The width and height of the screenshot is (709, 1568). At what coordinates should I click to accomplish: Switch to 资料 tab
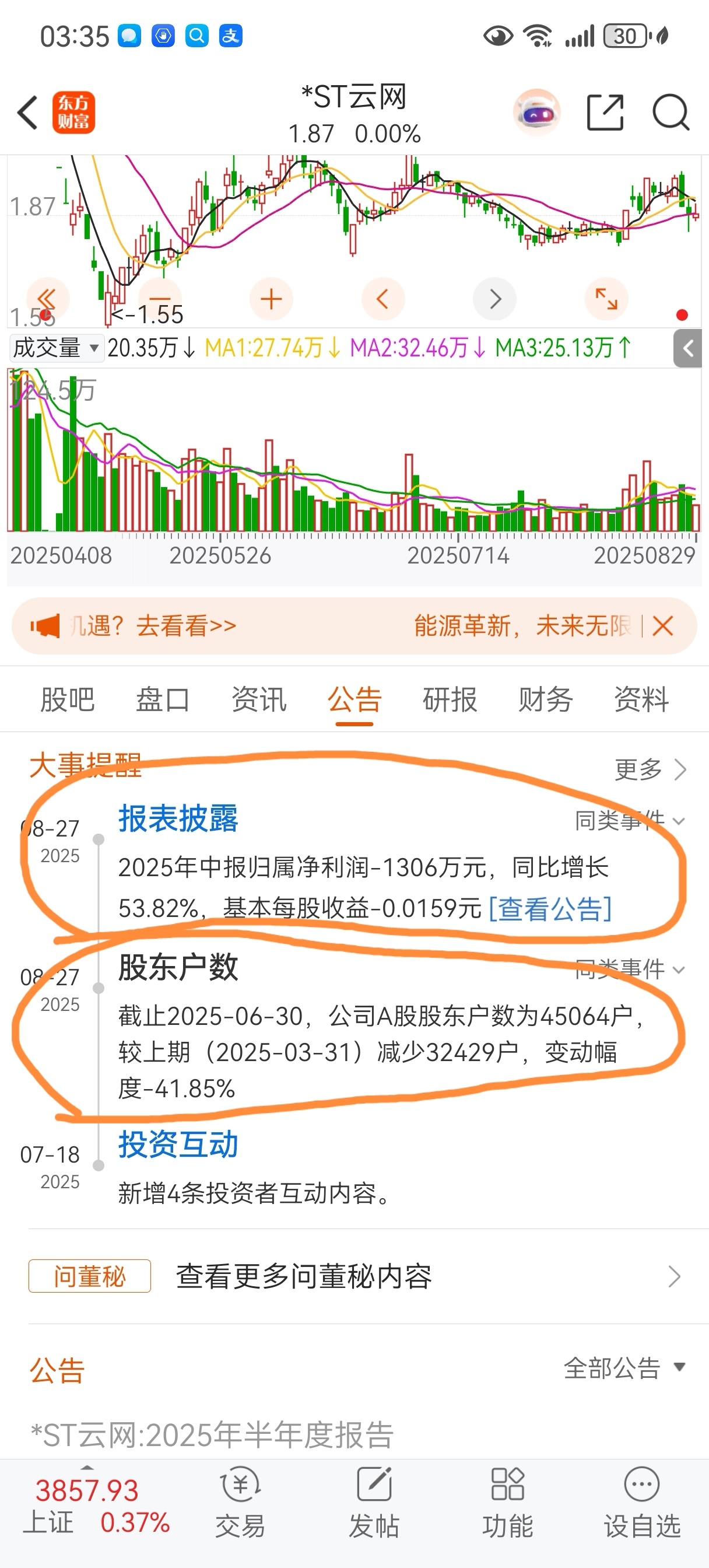click(x=641, y=699)
